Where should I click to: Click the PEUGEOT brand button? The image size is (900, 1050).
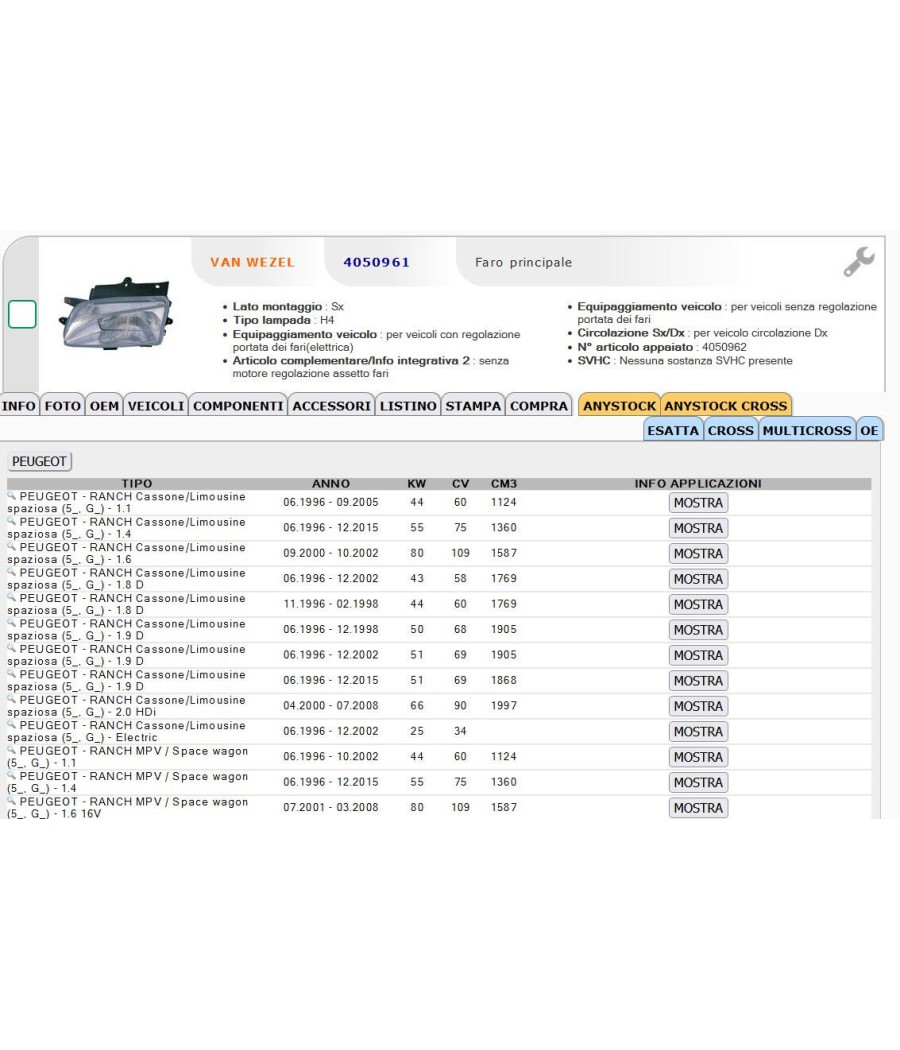tap(40, 461)
